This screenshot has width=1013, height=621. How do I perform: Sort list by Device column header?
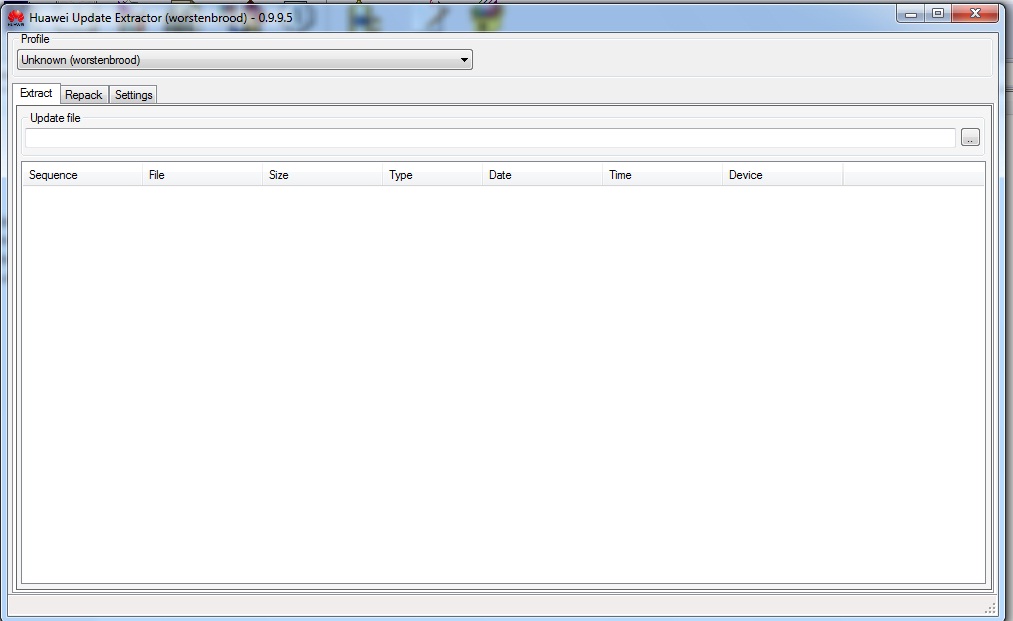click(783, 174)
